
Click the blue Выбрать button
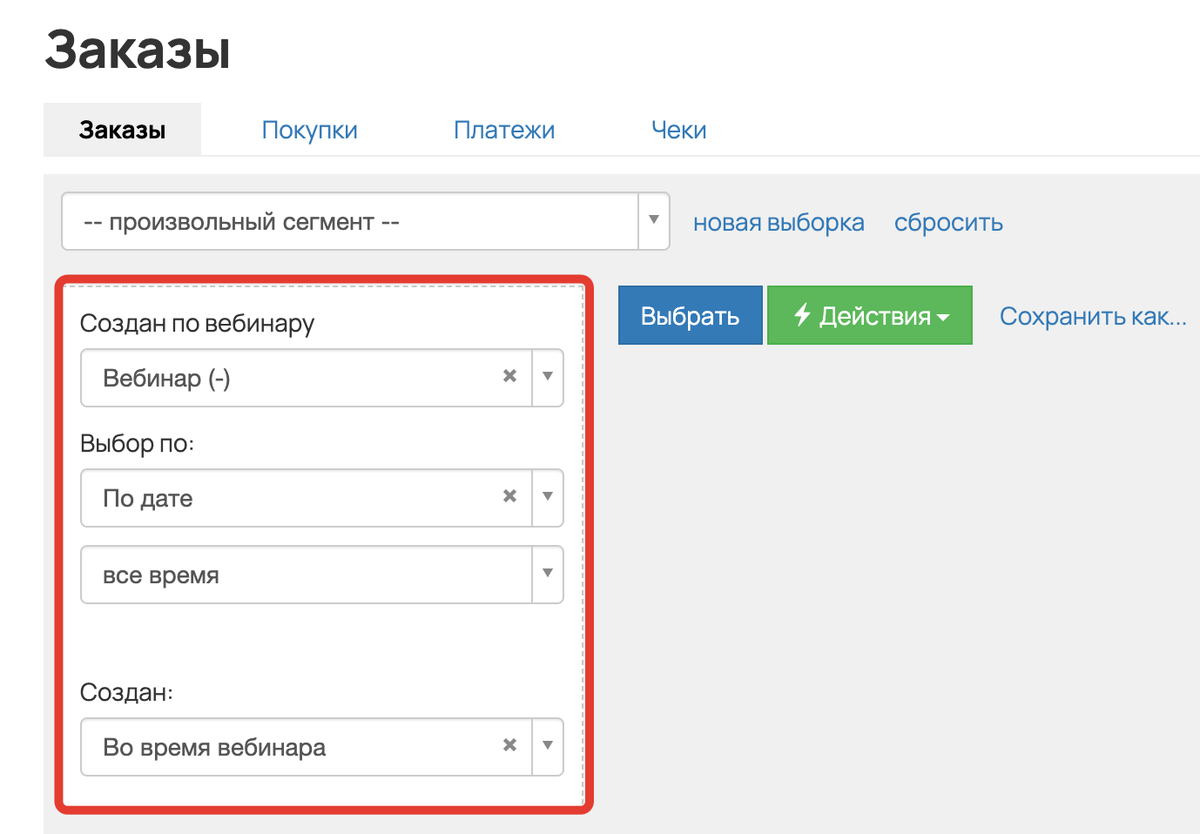690,315
